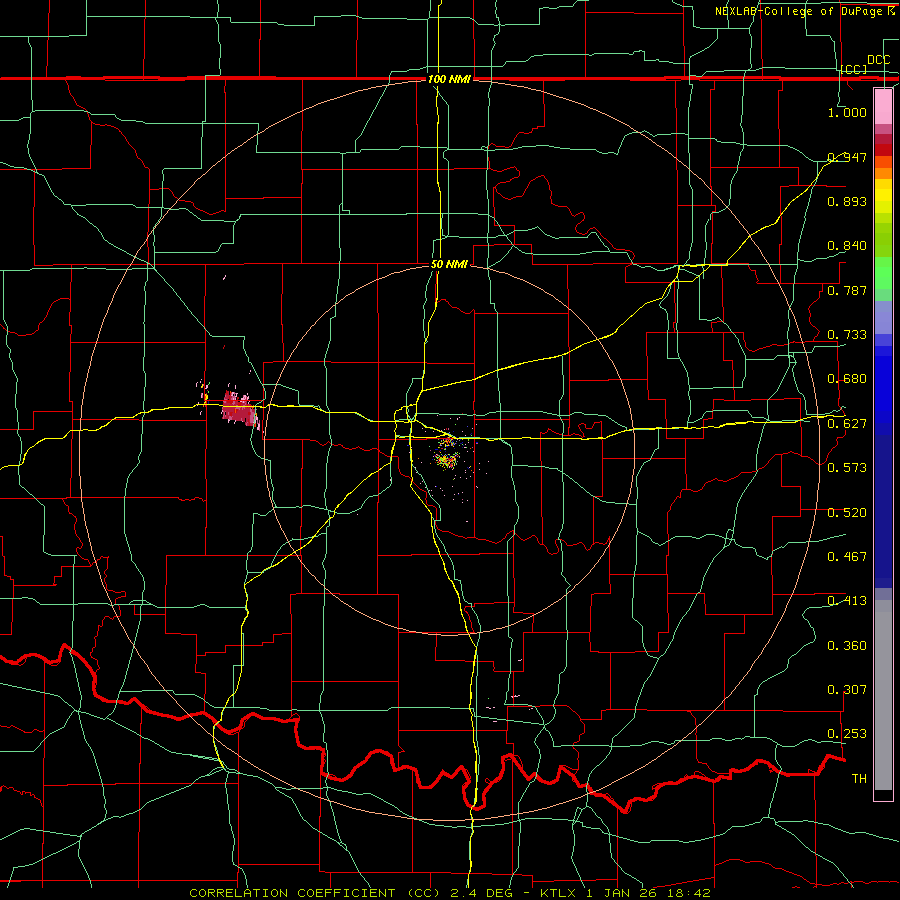Click the 0.627 scale value
The image size is (900, 900).
[x=847, y=424]
